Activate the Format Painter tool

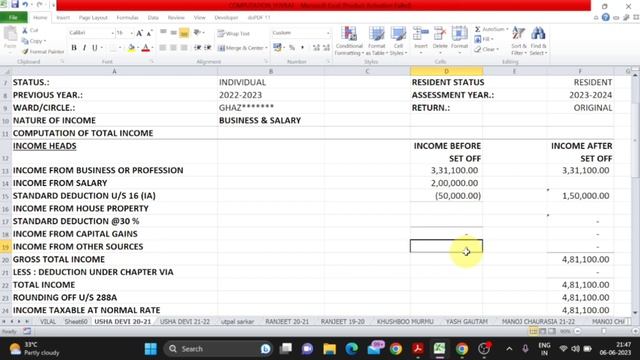(x=43, y=51)
